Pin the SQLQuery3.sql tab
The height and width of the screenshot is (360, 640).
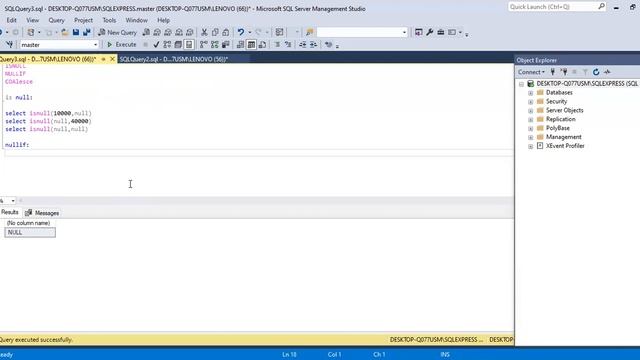[x=103, y=59]
